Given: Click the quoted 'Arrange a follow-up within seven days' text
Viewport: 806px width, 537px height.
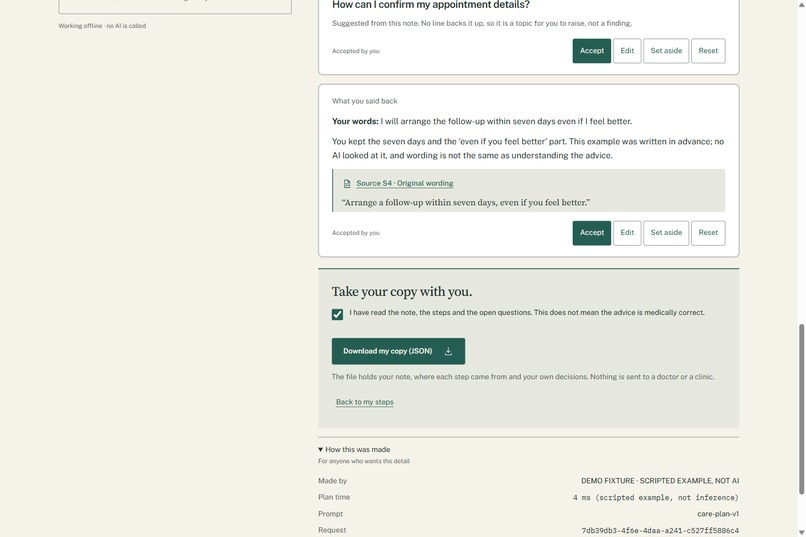Looking at the screenshot, I should [x=466, y=202].
